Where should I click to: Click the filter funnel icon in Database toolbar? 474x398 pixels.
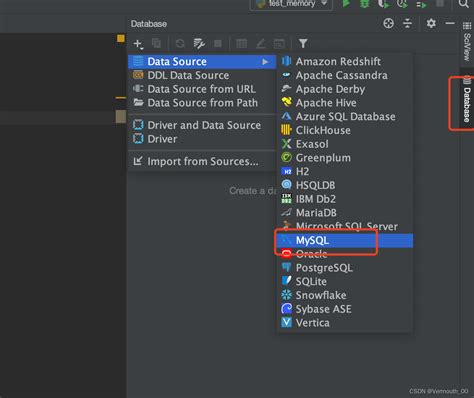point(303,44)
